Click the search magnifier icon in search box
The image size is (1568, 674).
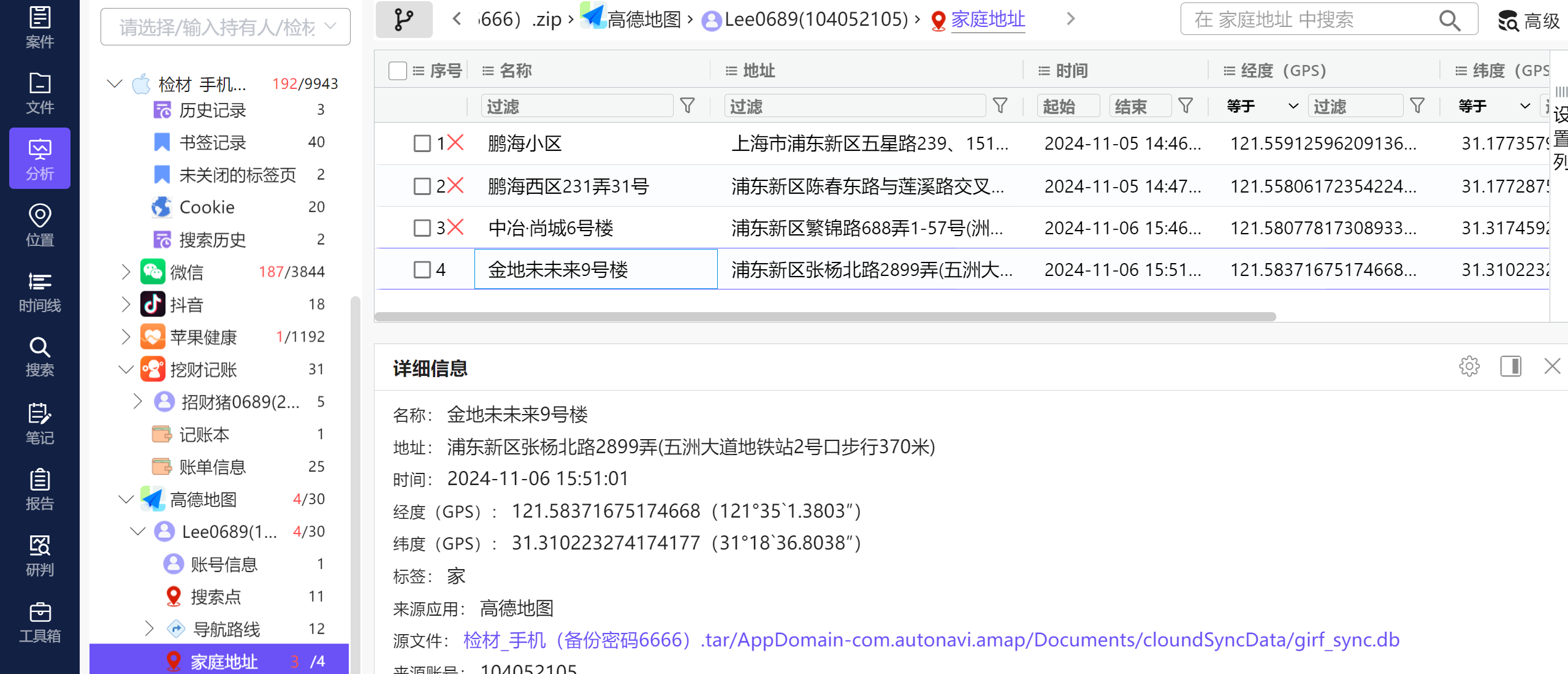[x=1449, y=20]
